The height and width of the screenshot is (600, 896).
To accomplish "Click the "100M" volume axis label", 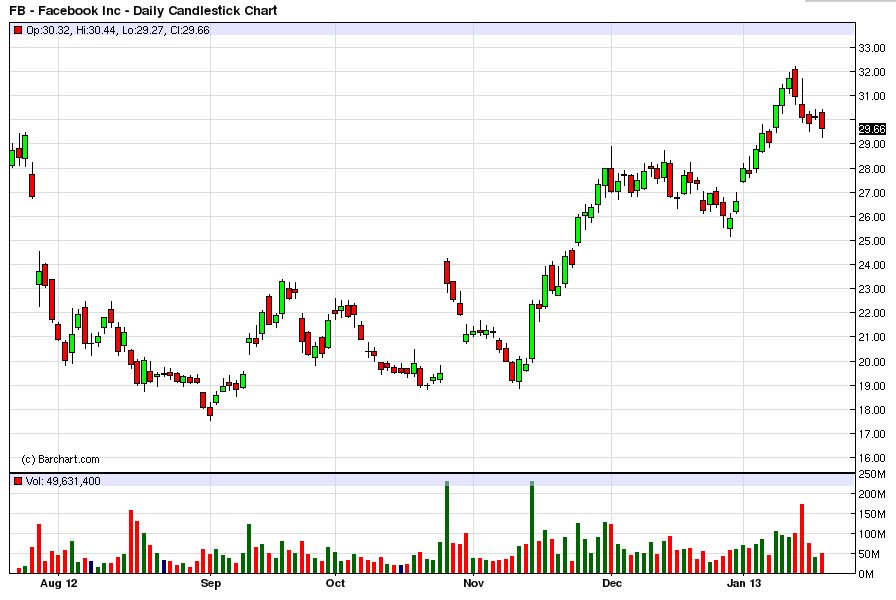I will tap(872, 534).
